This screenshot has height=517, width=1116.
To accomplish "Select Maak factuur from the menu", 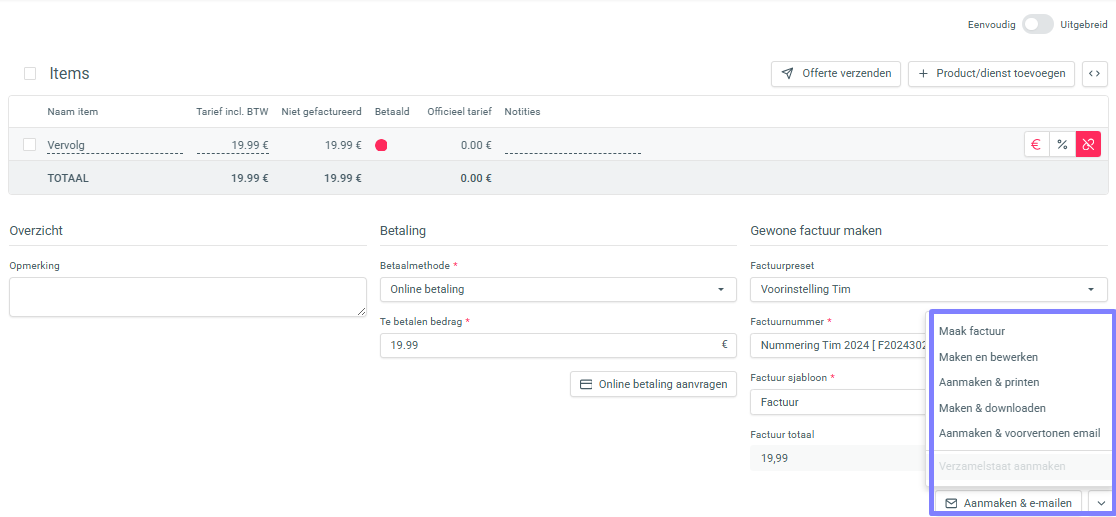I will (x=972, y=331).
